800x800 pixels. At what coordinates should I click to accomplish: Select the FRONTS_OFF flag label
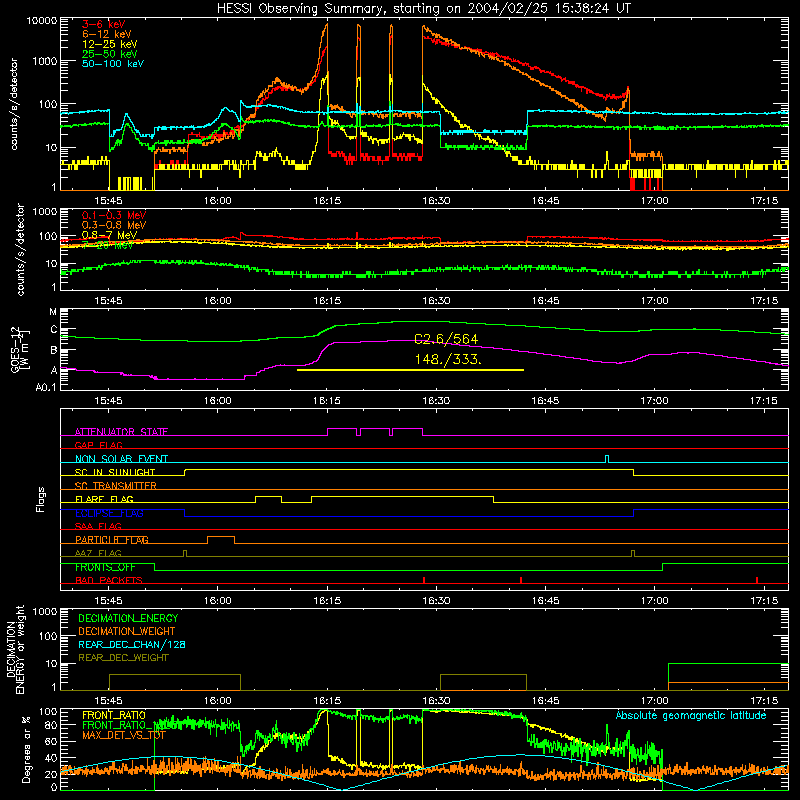pos(105,567)
